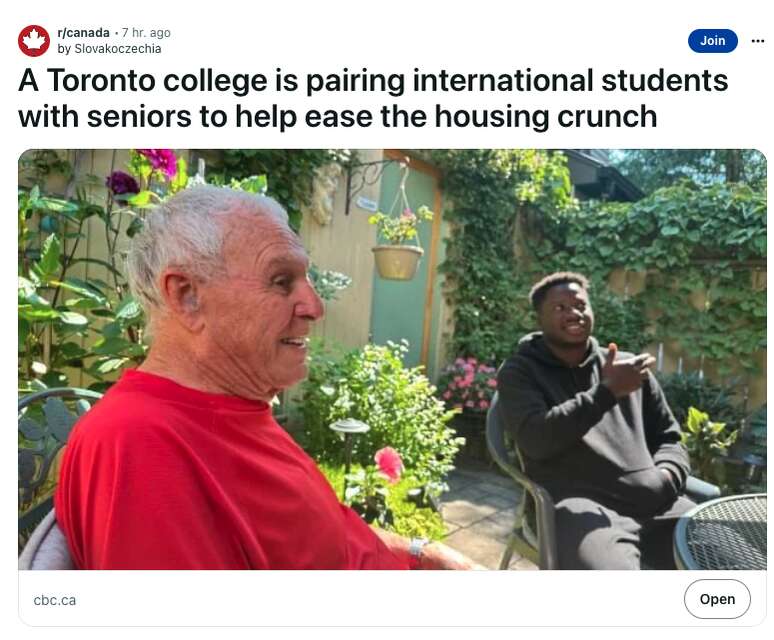Join the r/canada community
This screenshot has width=774, height=640.
click(712, 40)
